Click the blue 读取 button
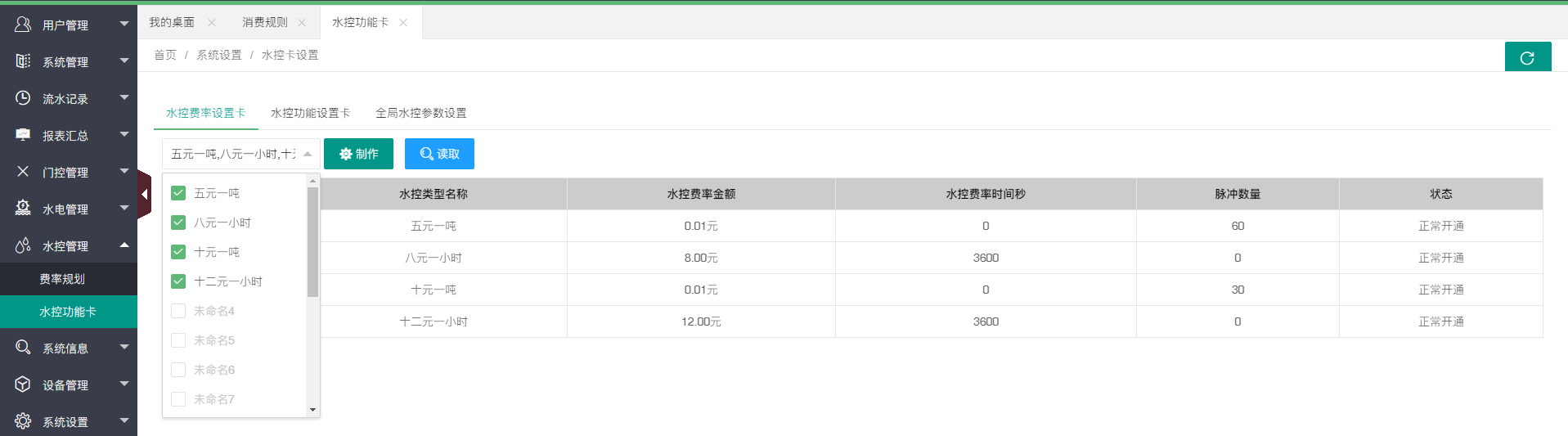Viewport: 1568px width, 436px height. click(439, 154)
